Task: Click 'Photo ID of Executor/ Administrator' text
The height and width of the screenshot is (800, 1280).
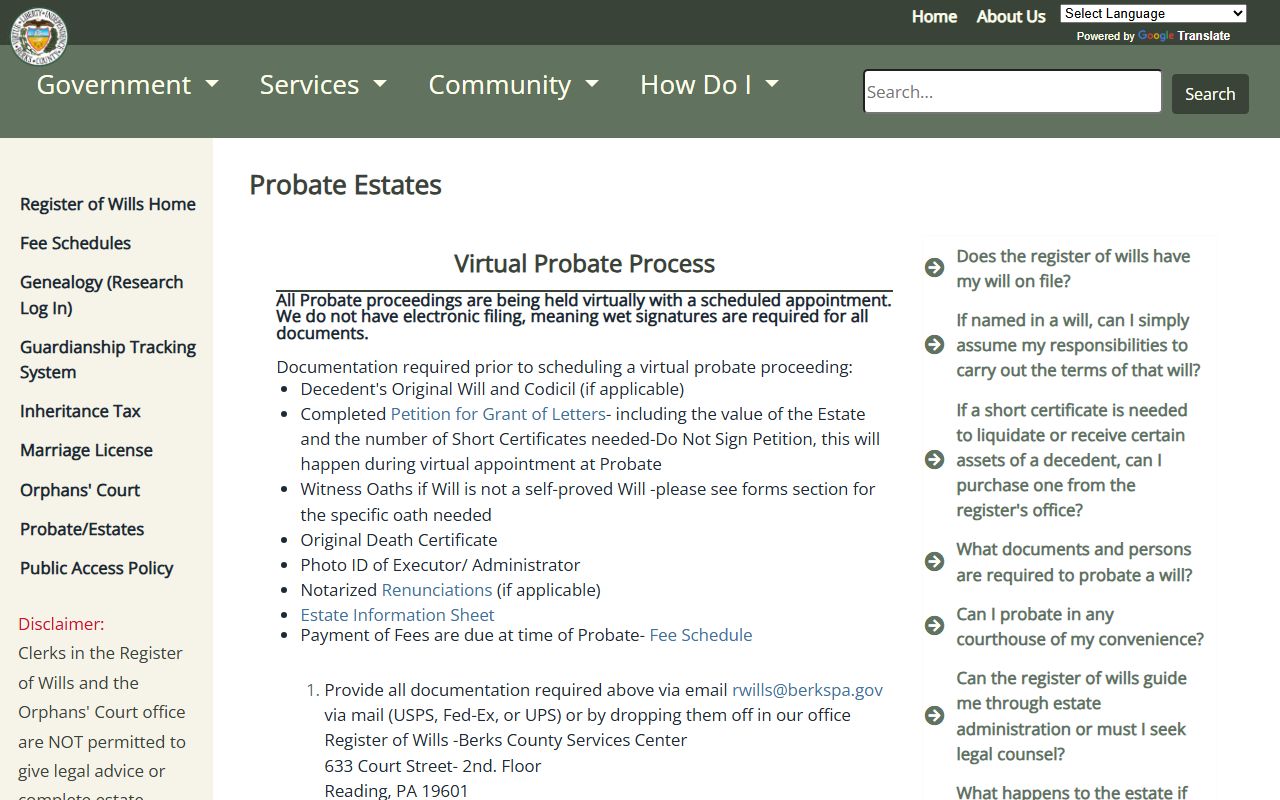Action: tap(440, 565)
